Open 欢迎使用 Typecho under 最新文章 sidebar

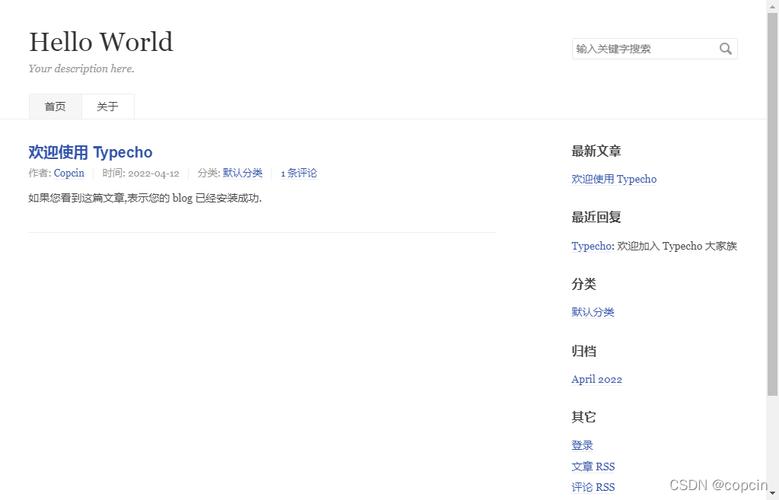[x=614, y=179]
